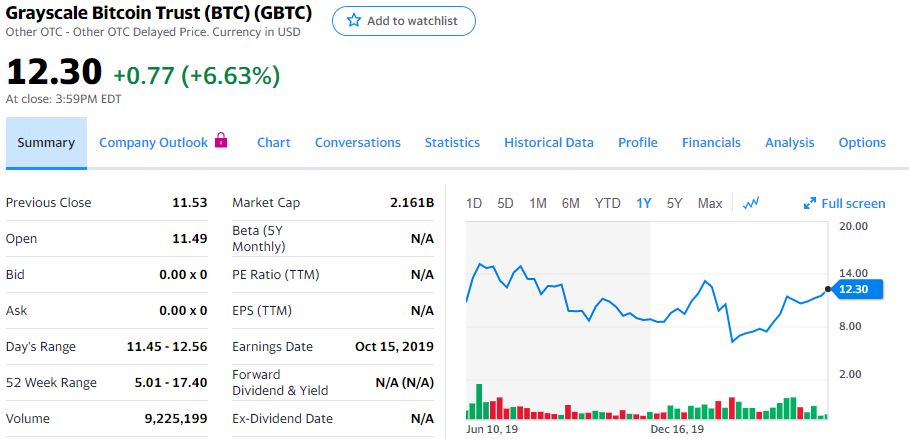Go to the Conversations tab
Screen dimensions: 909x439
(358, 143)
